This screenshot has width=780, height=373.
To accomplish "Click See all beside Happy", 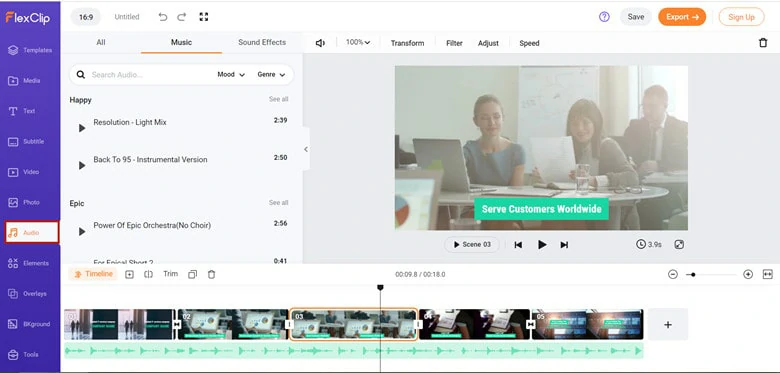I will (x=279, y=99).
